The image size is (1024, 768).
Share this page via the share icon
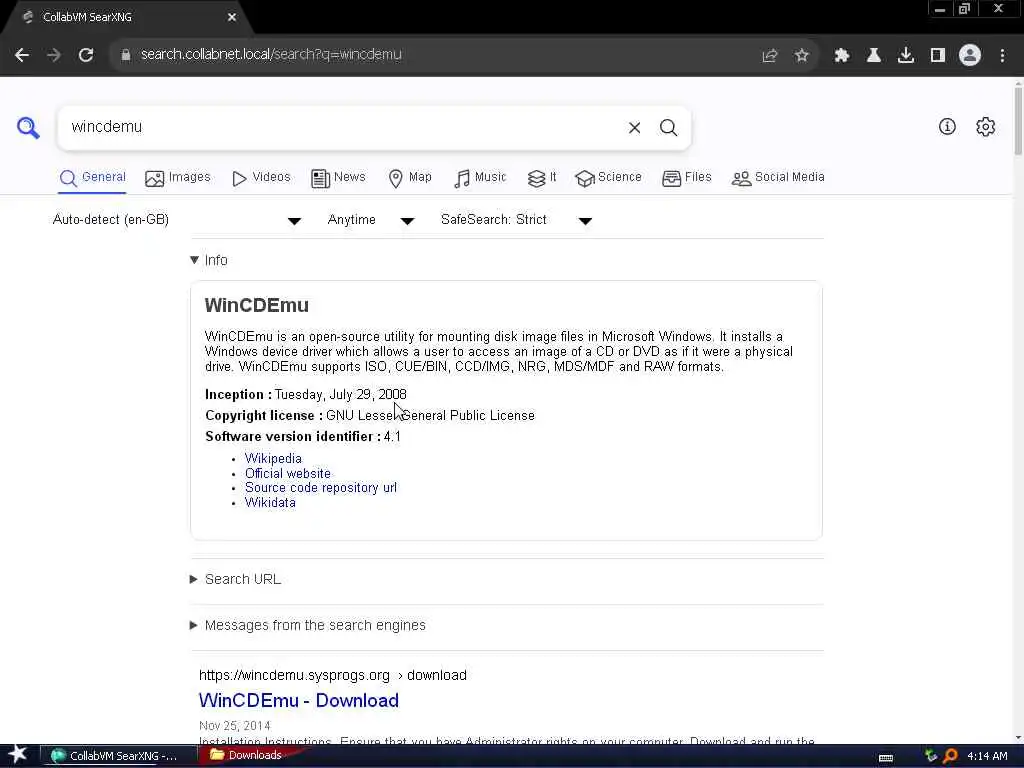tap(770, 56)
